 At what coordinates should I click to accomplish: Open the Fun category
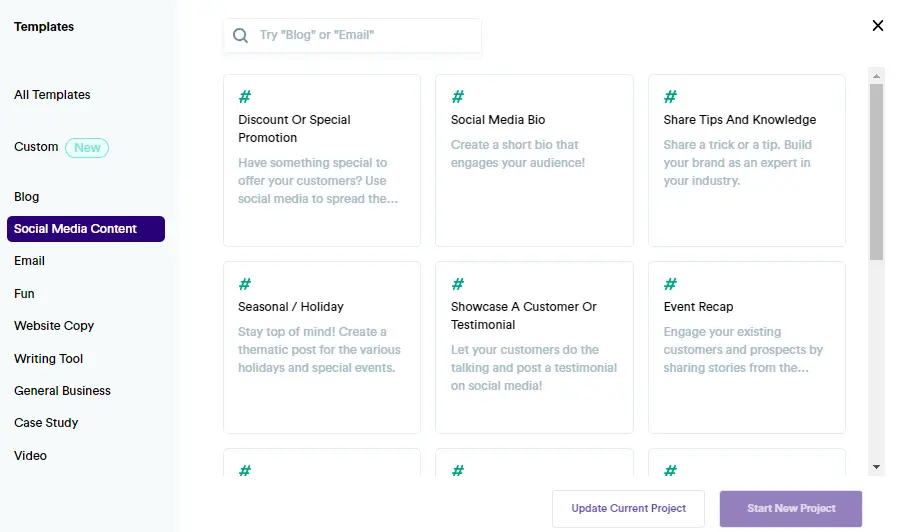tap(24, 294)
